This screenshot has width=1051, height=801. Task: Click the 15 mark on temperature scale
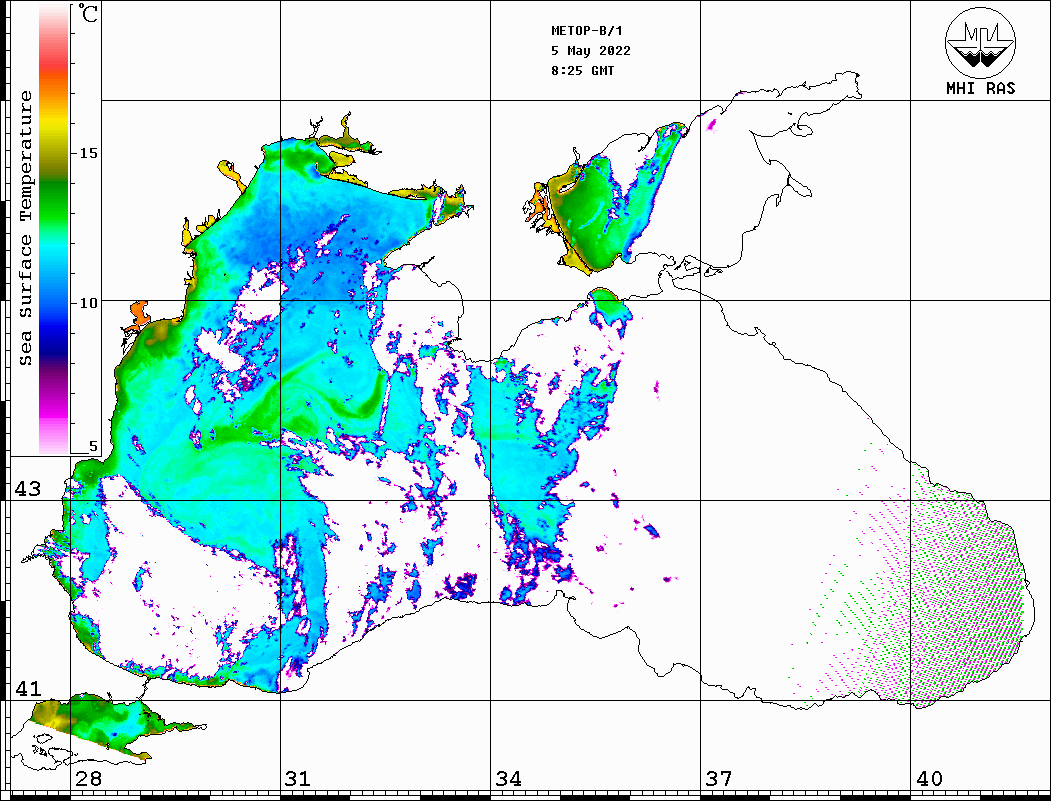(89, 153)
